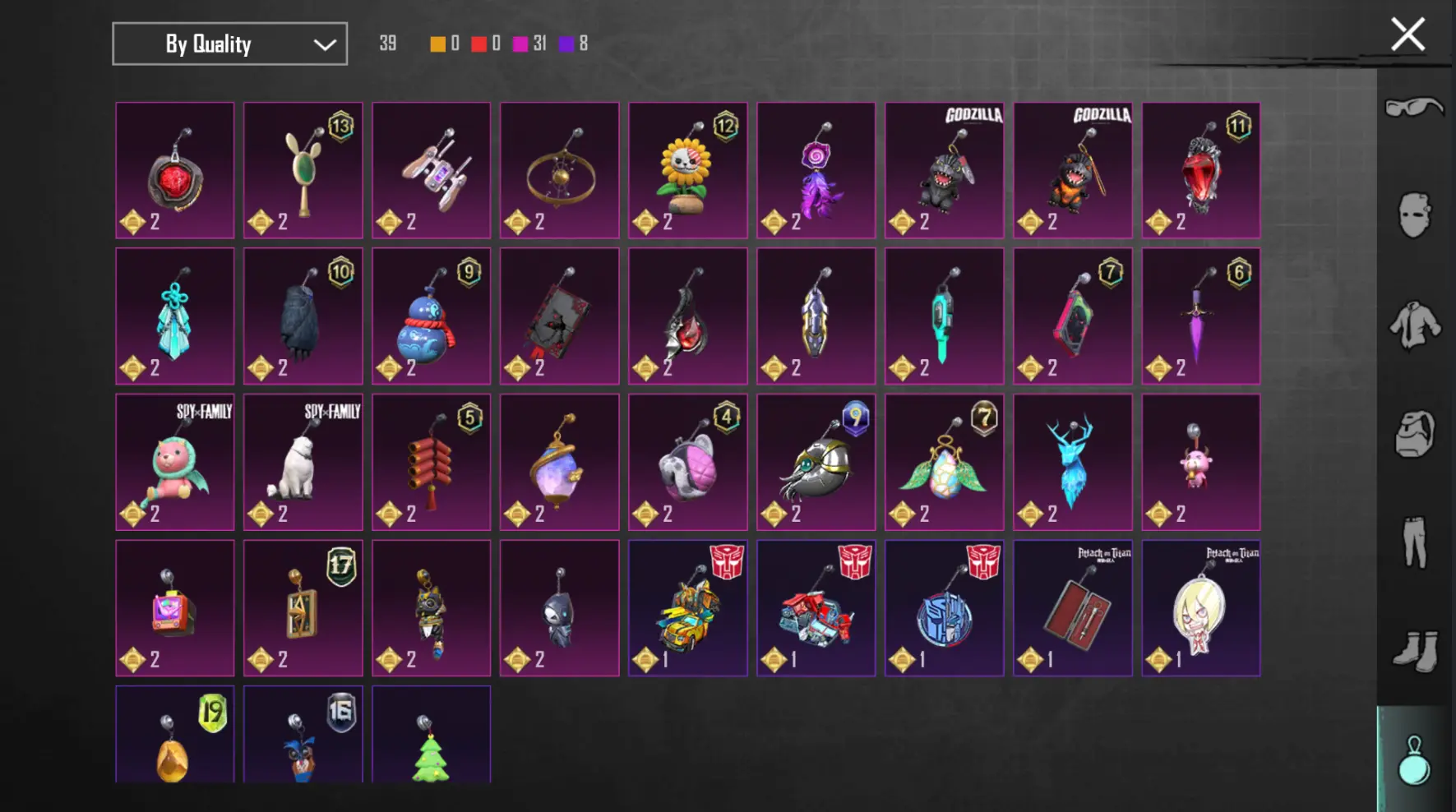The height and width of the screenshot is (812, 1456).
Task: Filter by pink quality count 31
Action: pyautogui.click(x=529, y=44)
